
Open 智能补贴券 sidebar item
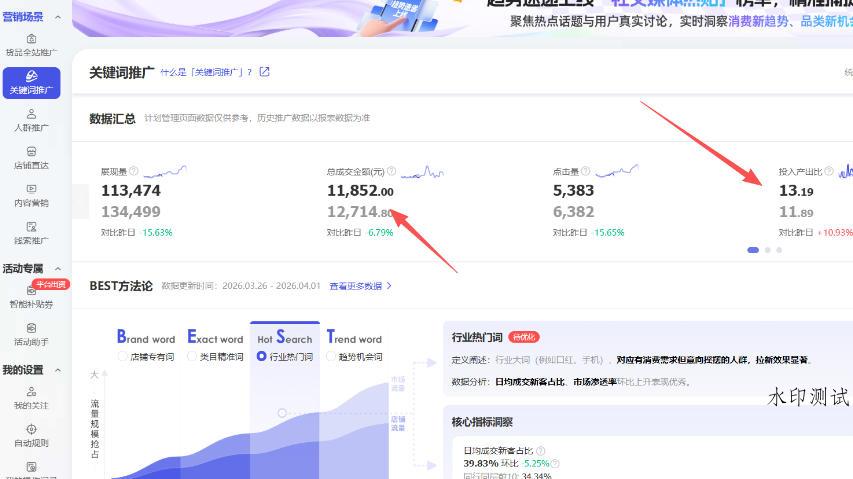pyautogui.click(x=32, y=298)
